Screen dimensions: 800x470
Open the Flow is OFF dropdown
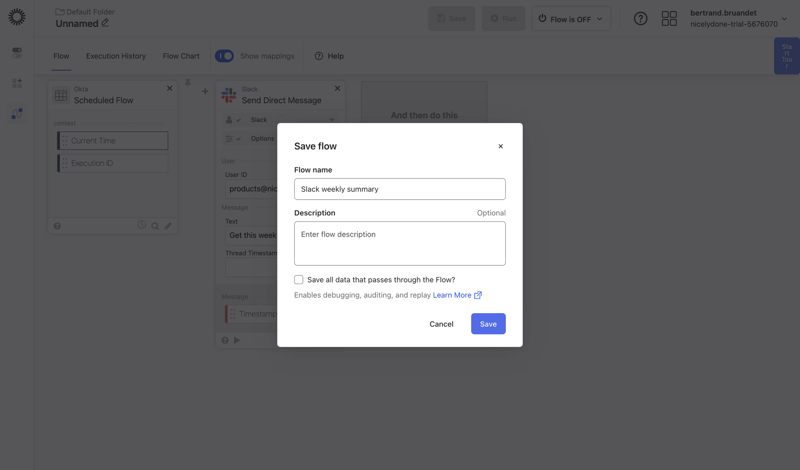pyautogui.click(x=571, y=19)
